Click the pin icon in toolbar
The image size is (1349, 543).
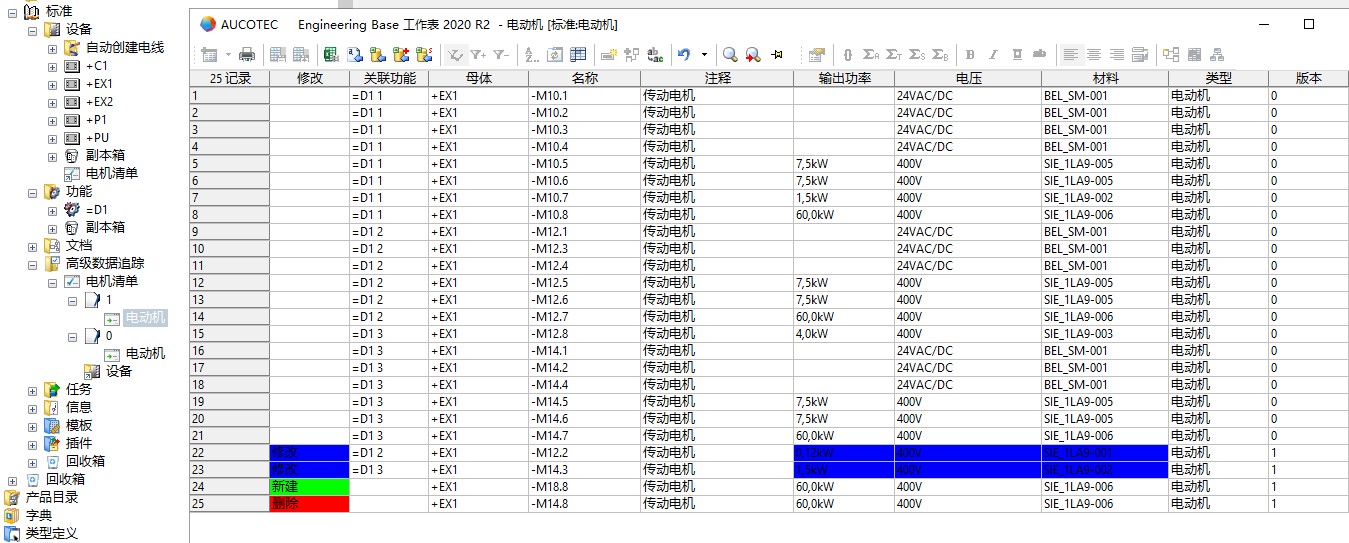tap(776, 55)
